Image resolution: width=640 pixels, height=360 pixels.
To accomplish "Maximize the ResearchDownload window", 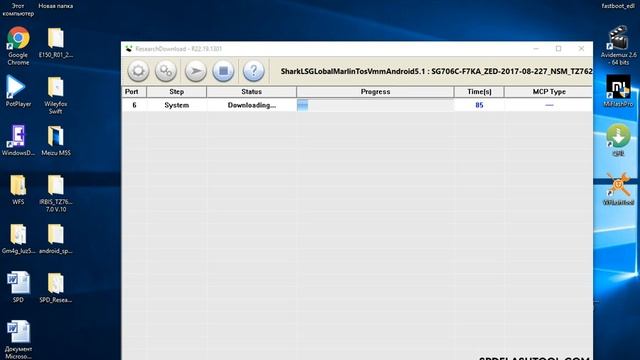I will pyautogui.click(x=558, y=49).
